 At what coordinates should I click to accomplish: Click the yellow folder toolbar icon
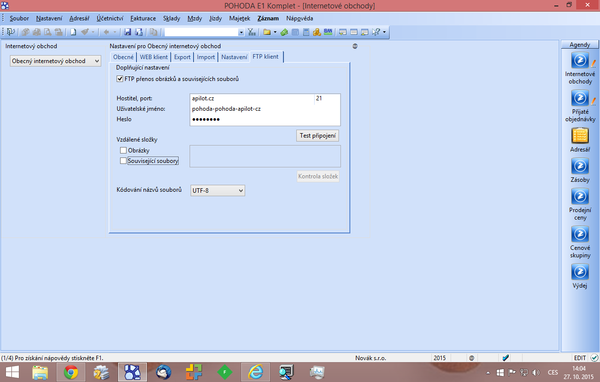pyautogui.click(x=267, y=32)
